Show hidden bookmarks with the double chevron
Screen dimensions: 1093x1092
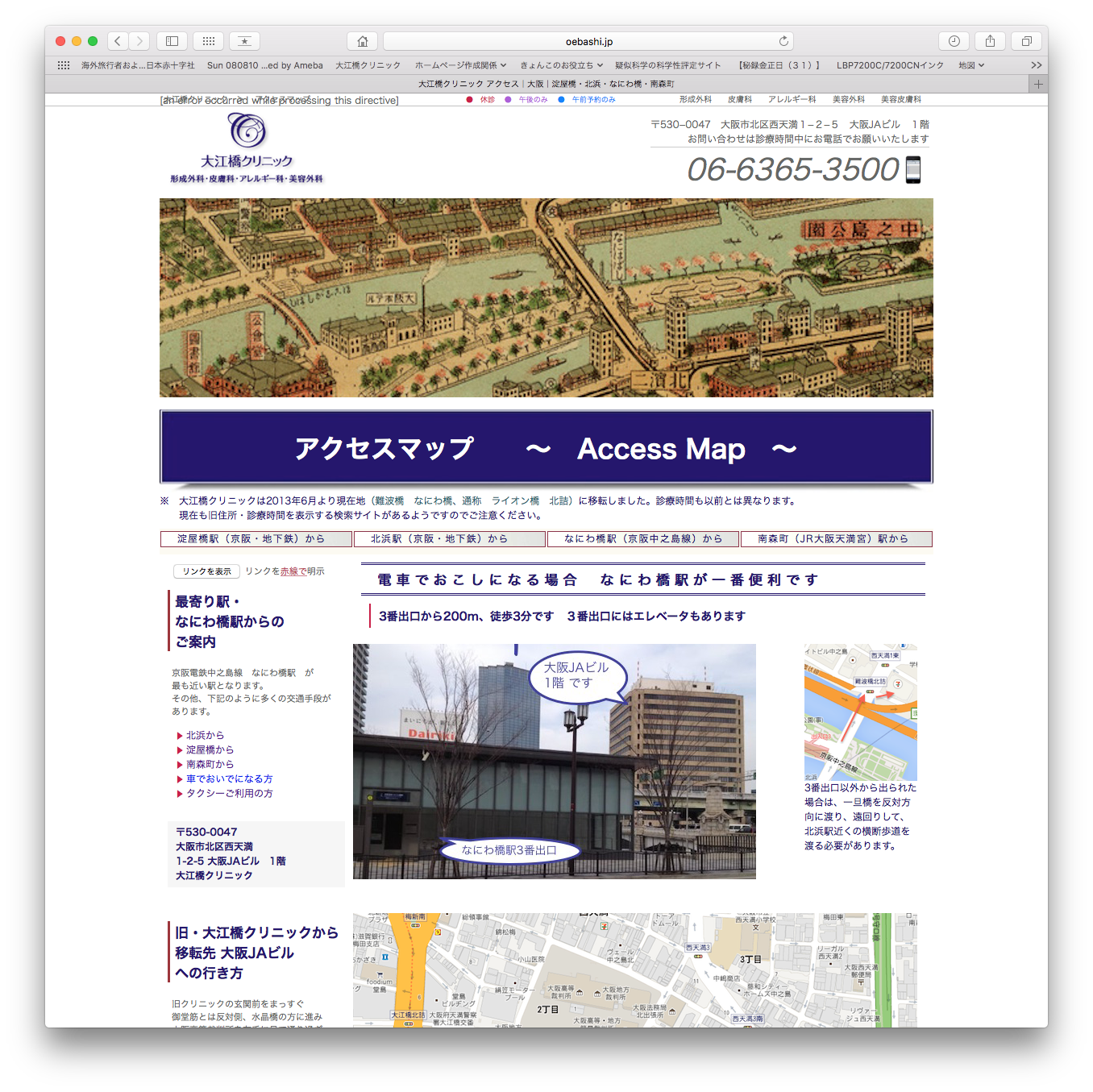[x=1037, y=65]
